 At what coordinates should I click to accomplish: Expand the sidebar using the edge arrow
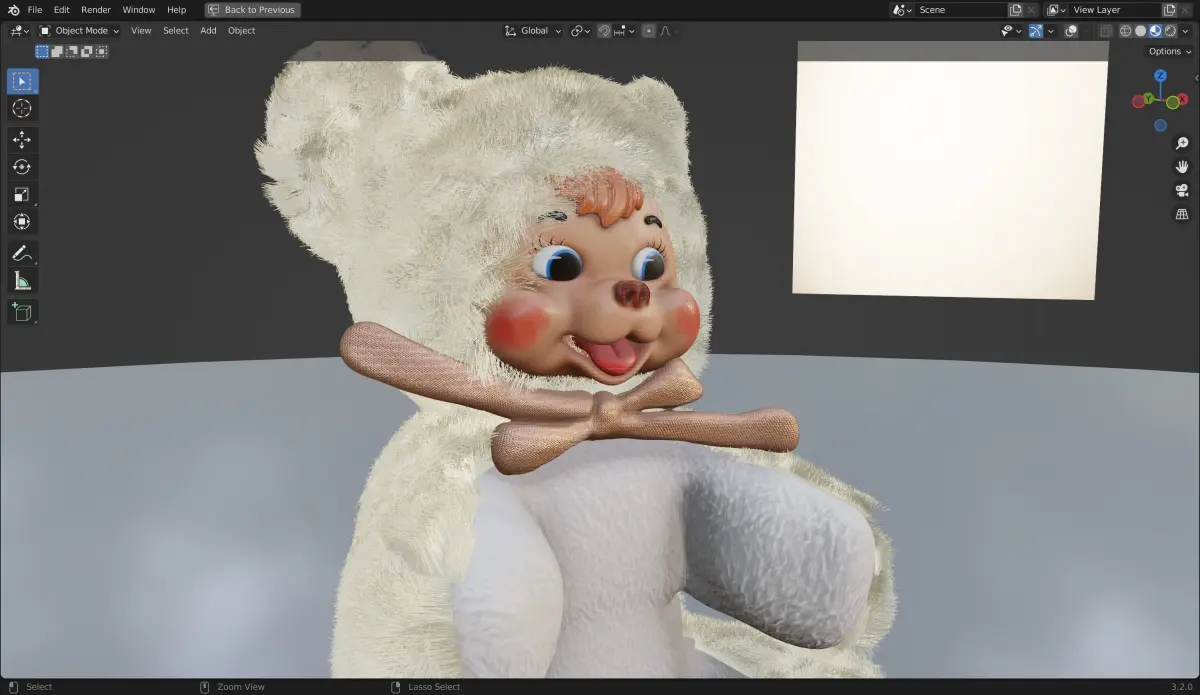tap(1196, 77)
